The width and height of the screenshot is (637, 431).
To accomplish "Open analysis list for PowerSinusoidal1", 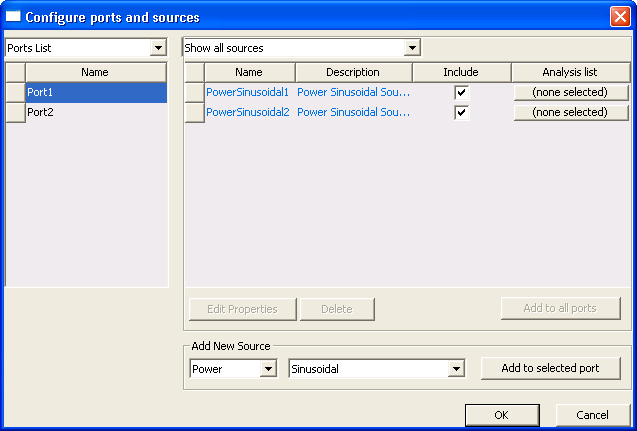I will coord(570,92).
